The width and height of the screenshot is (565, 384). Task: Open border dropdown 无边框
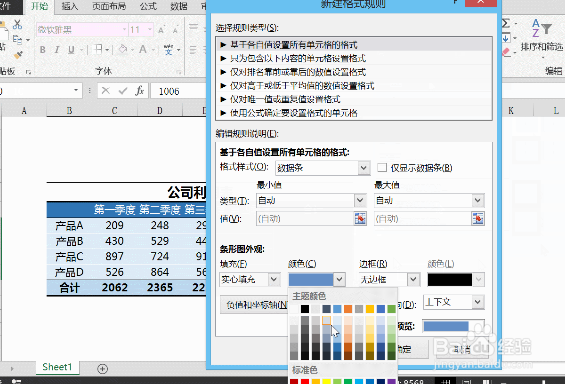389,279
